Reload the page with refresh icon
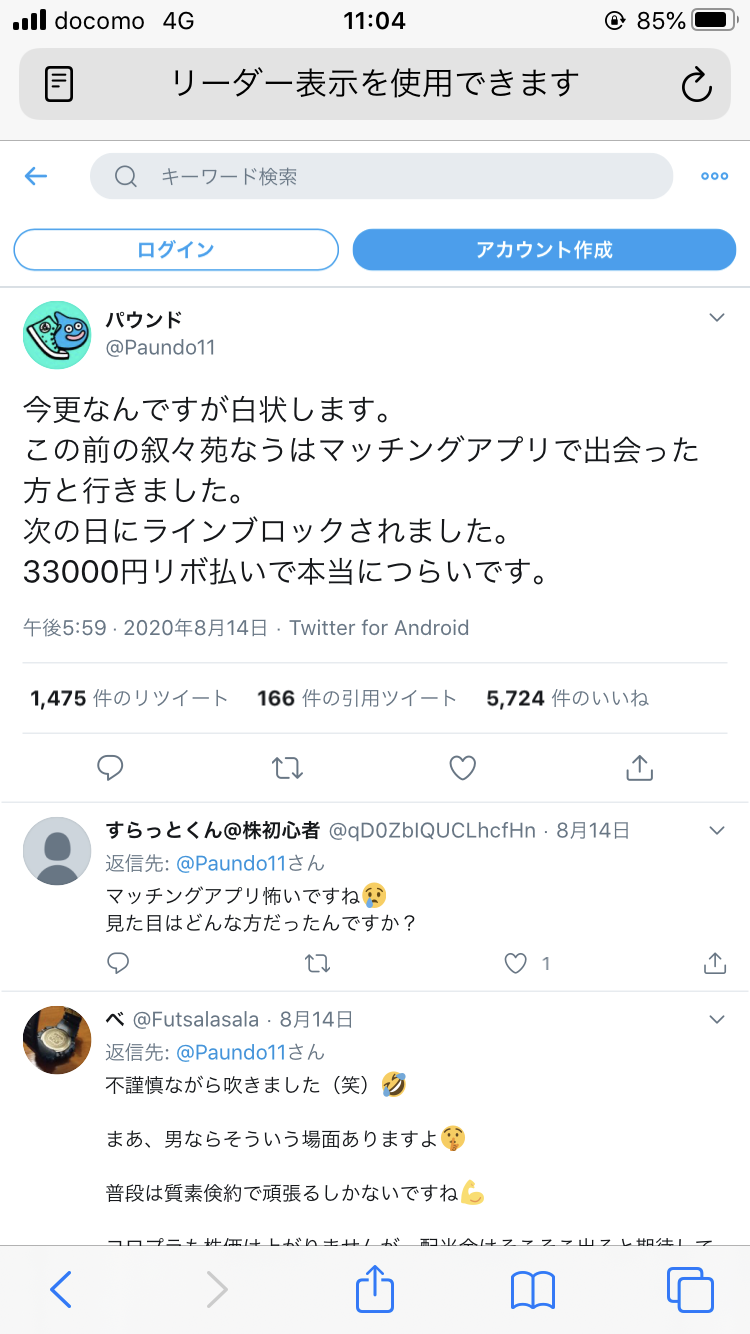Viewport: 750px width, 1334px height. point(696,84)
